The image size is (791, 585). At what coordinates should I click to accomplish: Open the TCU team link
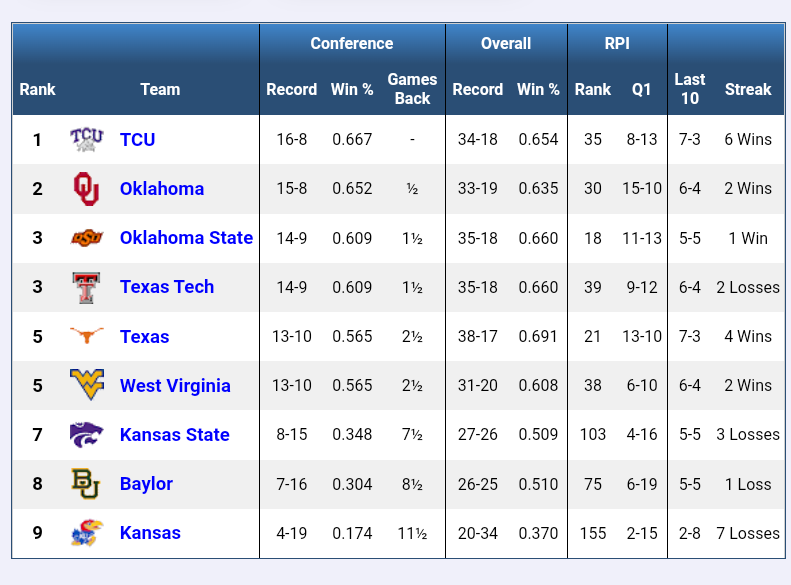point(137,140)
